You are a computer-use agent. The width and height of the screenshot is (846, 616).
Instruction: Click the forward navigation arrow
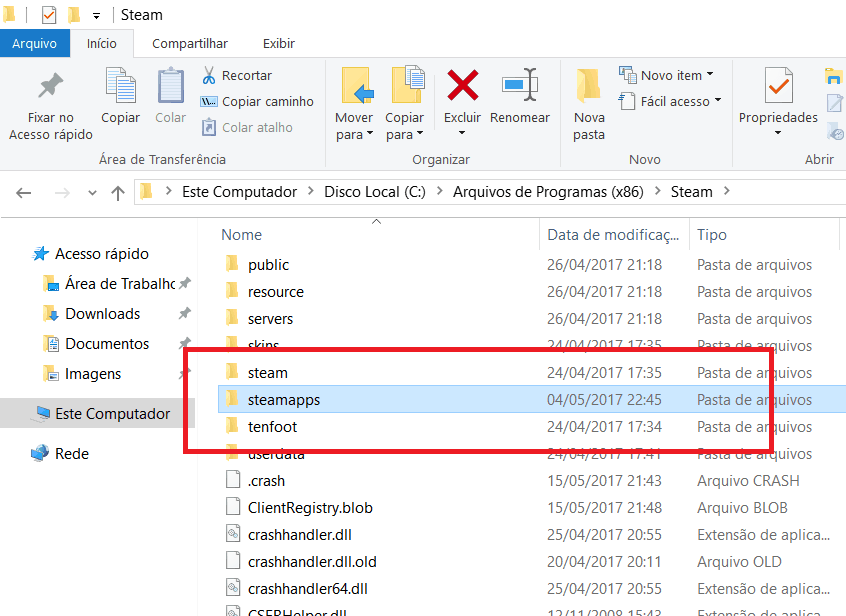63,193
